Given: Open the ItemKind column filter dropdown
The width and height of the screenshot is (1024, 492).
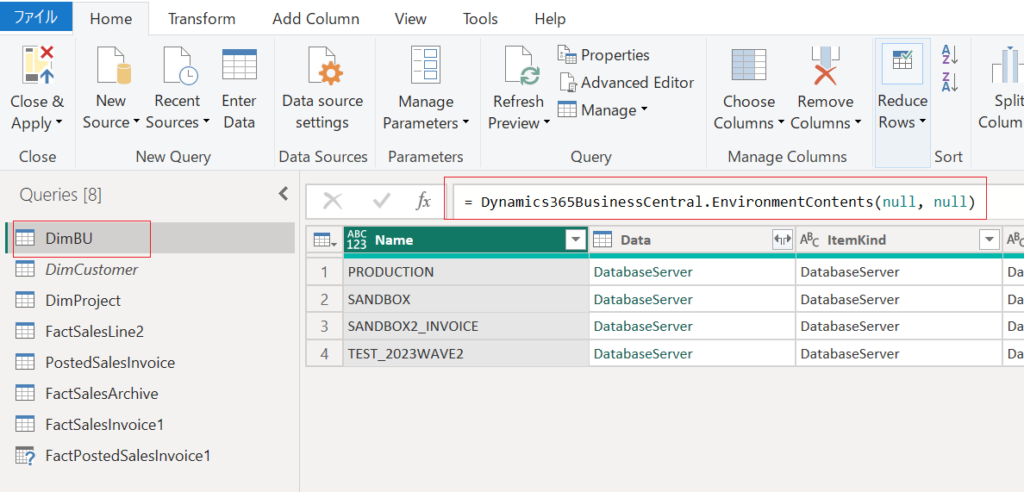Looking at the screenshot, I should [989, 240].
